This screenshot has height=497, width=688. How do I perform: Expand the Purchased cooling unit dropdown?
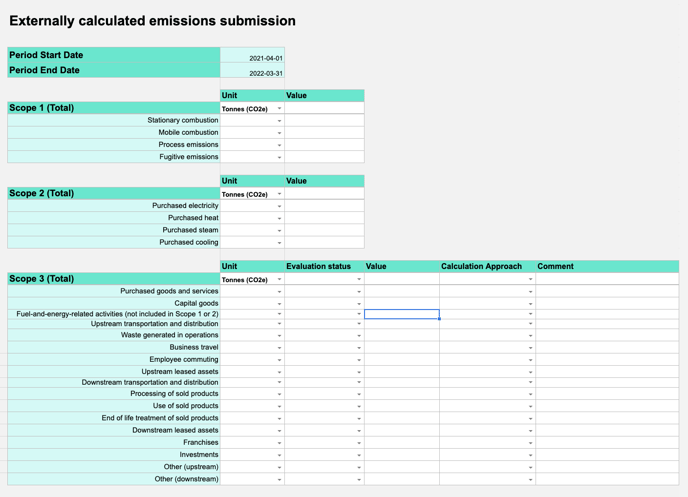tap(279, 243)
